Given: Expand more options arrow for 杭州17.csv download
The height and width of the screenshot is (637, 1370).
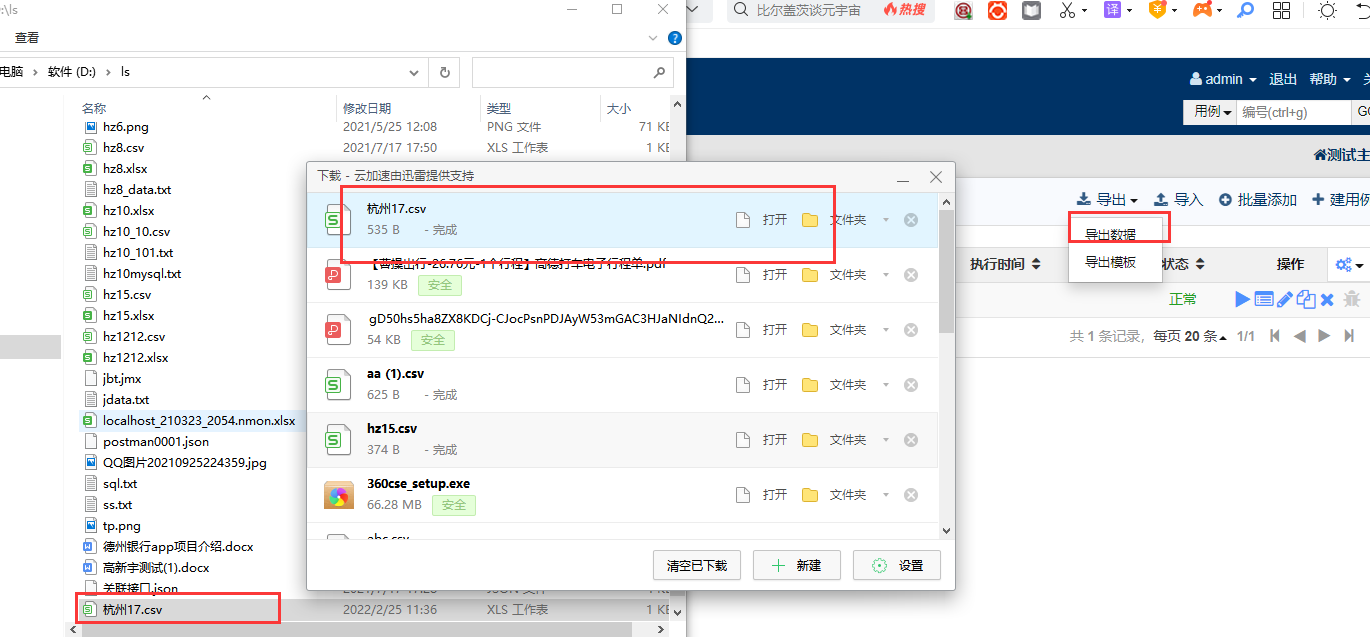Looking at the screenshot, I should [885, 220].
